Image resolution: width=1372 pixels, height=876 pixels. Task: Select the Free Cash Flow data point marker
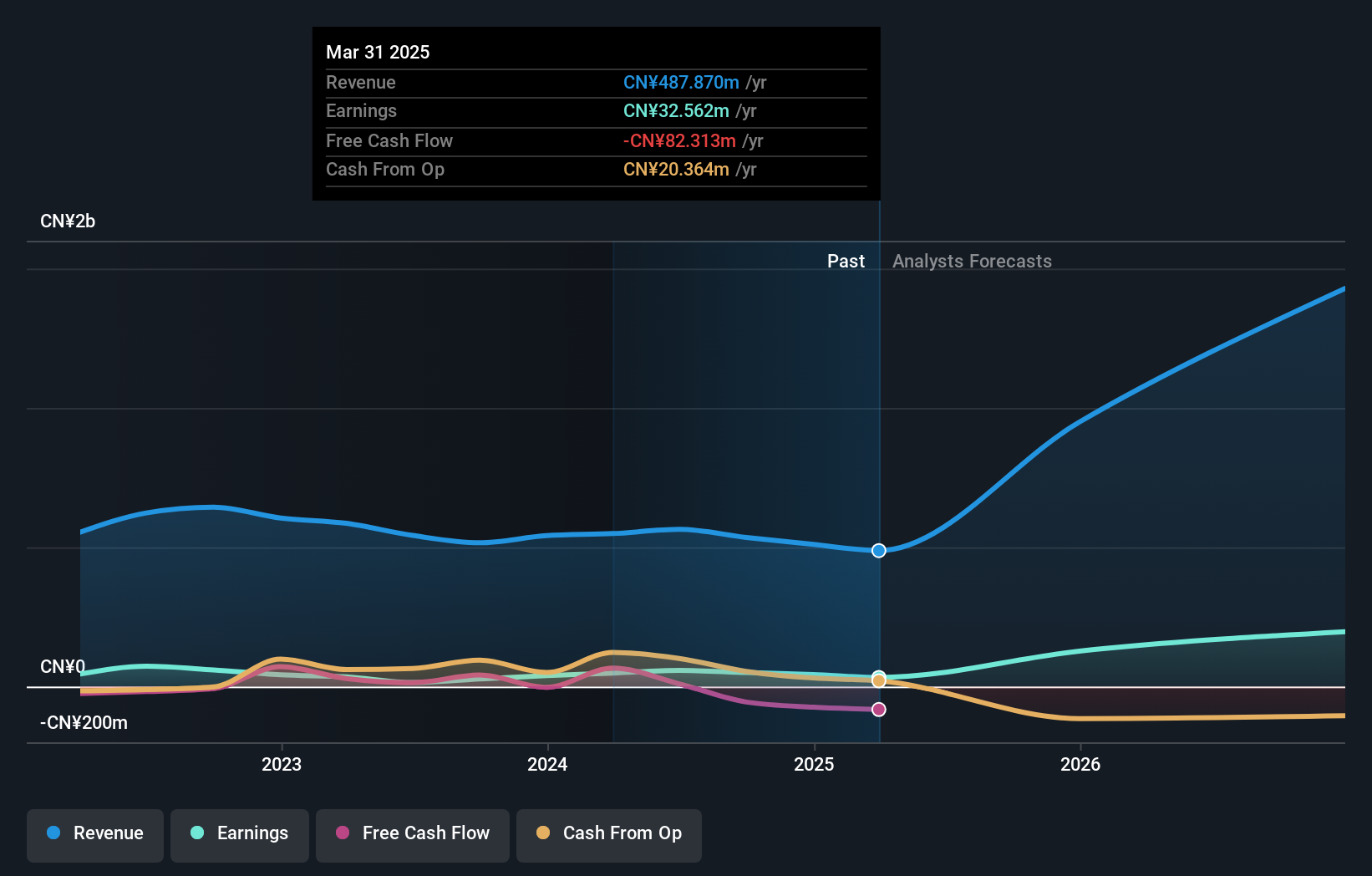pyautogui.click(x=879, y=710)
